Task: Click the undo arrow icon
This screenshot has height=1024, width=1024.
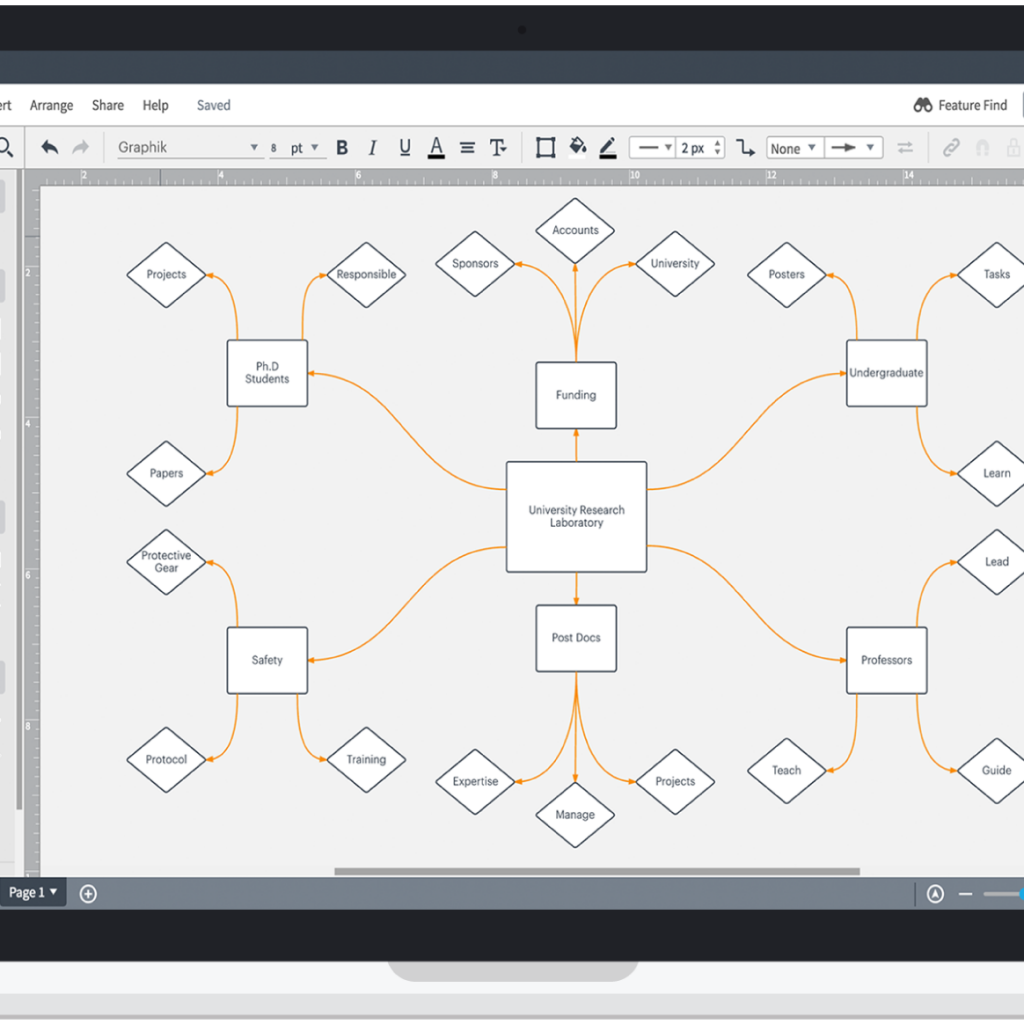Action: [50, 148]
